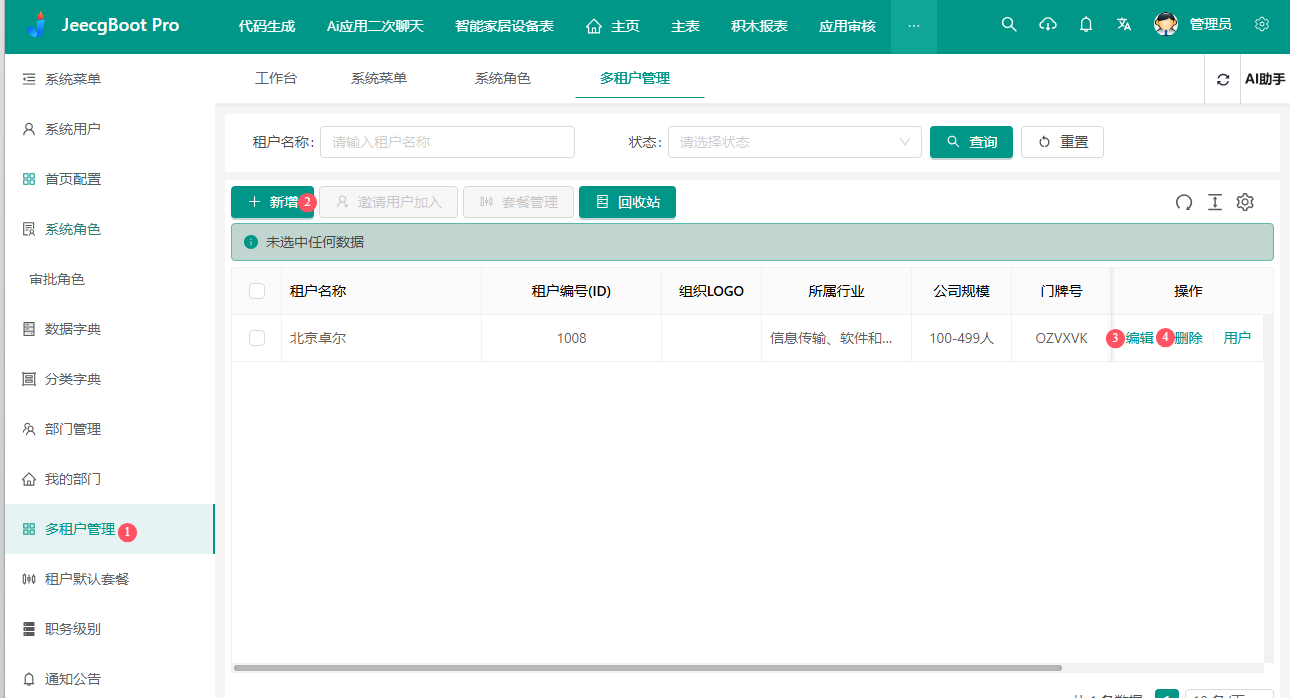The image size is (1290, 698).
Task: Open the notification bell in header
Action: pyautogui.click(x=1086, y=24)
